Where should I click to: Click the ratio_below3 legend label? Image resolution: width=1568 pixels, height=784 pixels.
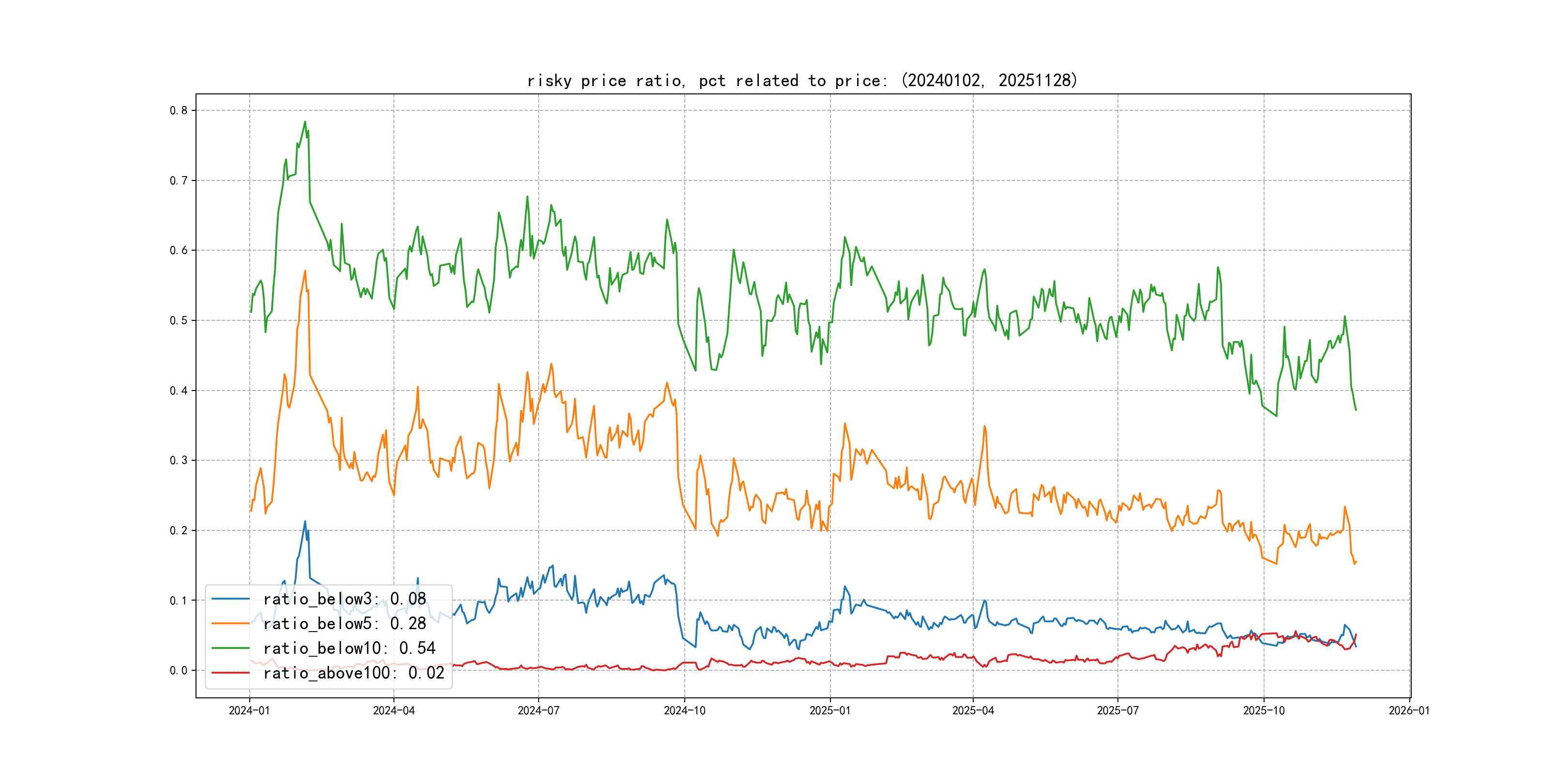point(345,599)
